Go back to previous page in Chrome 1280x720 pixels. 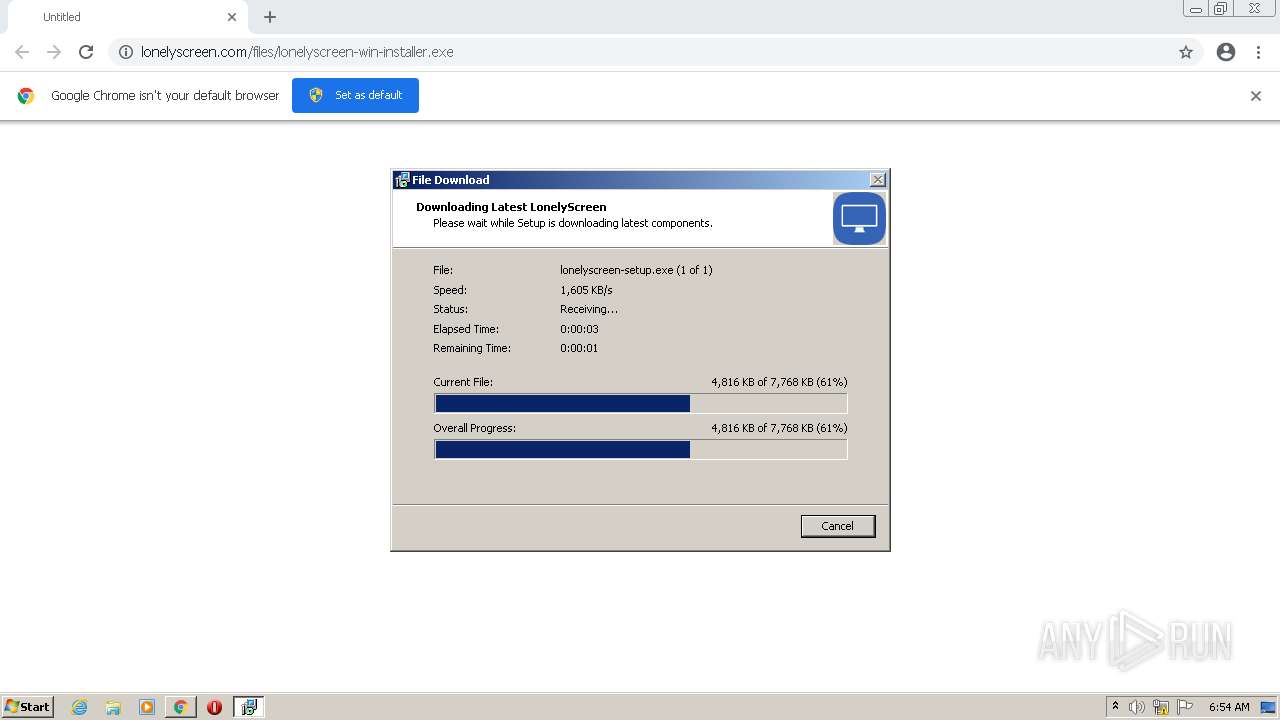click(22, 52)
